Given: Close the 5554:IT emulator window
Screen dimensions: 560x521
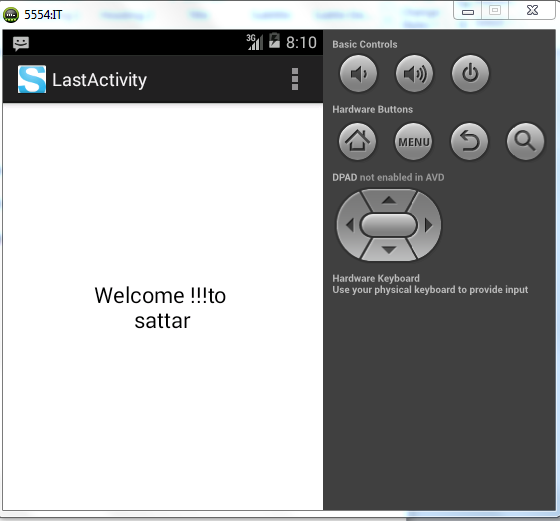Looking at the screenshot, I should [532, 10].
